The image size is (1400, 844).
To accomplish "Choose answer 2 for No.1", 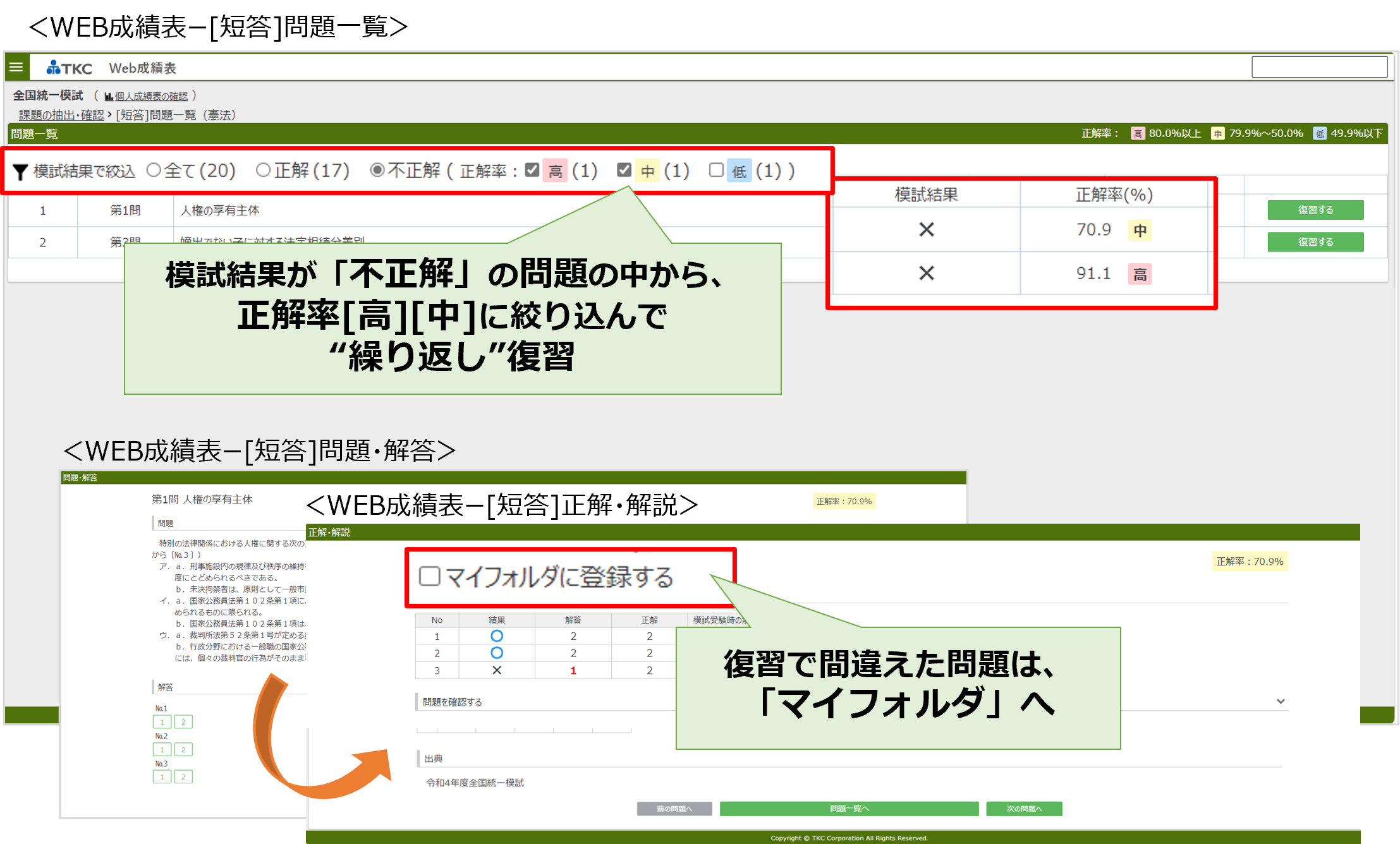I will 183,721.
